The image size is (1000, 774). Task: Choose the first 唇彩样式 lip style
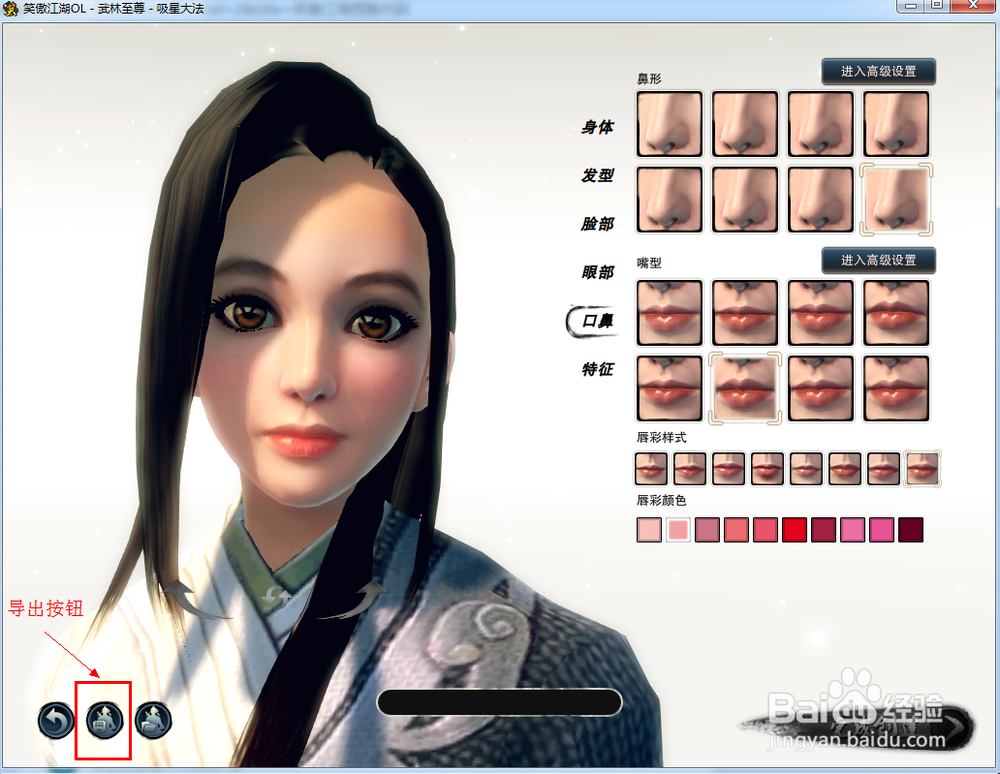tap(651, 469)
